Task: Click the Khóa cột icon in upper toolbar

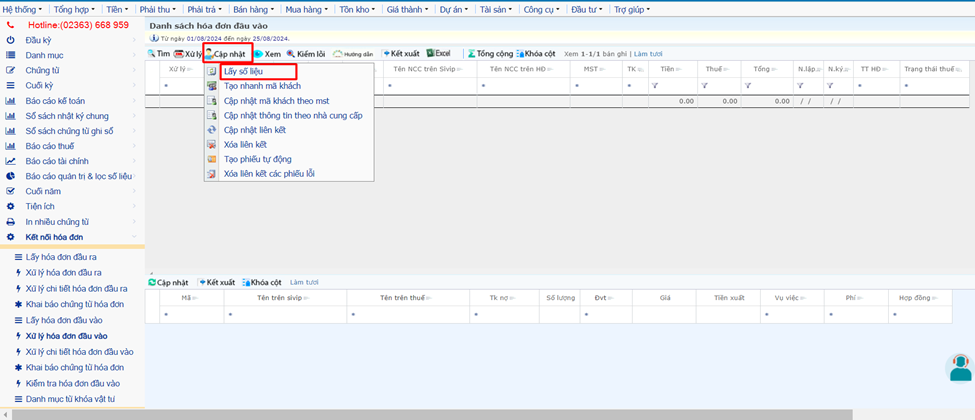Action: pos(521,53)
